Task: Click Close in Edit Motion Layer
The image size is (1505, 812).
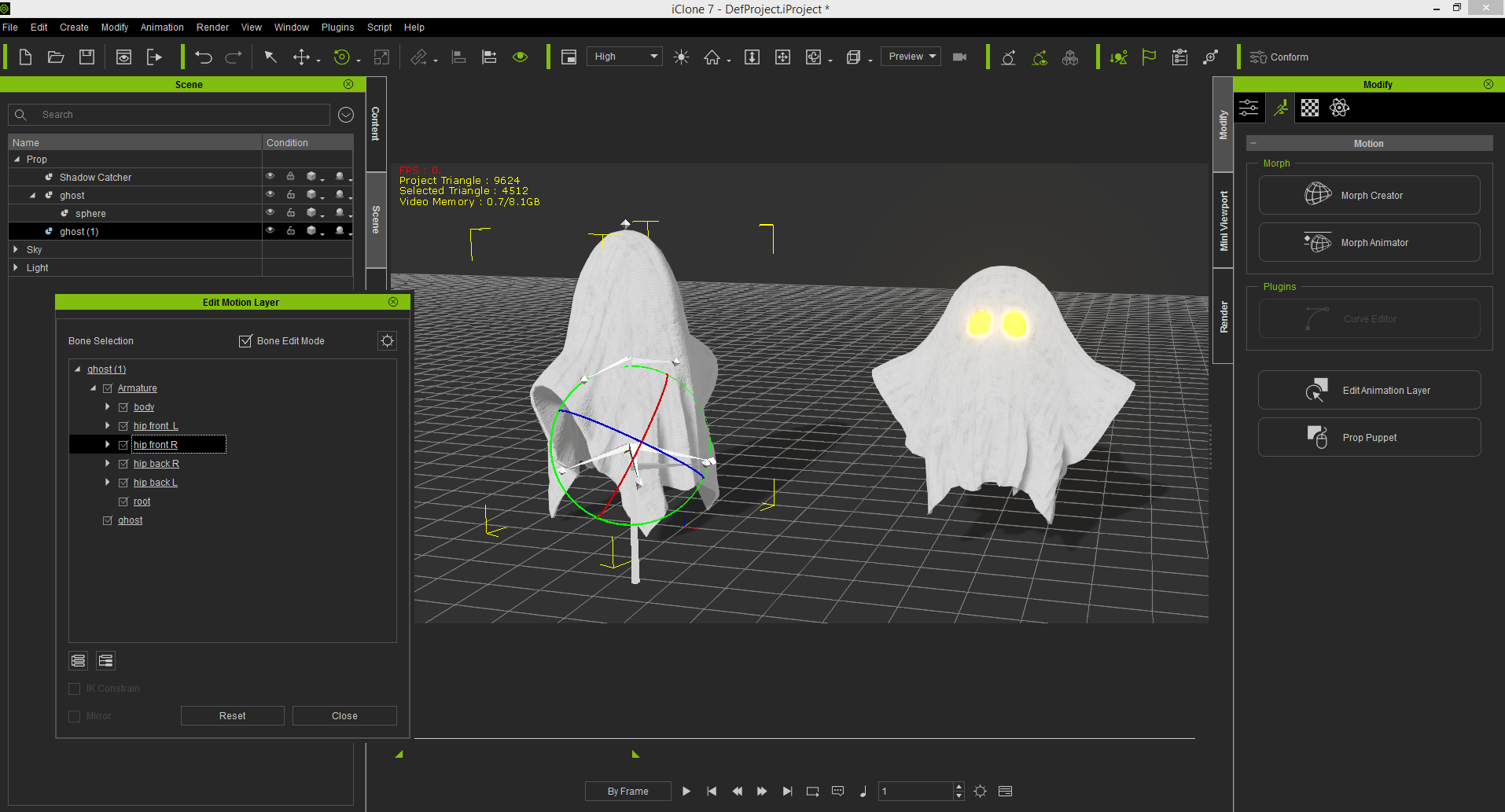Action: click(344, 715)
